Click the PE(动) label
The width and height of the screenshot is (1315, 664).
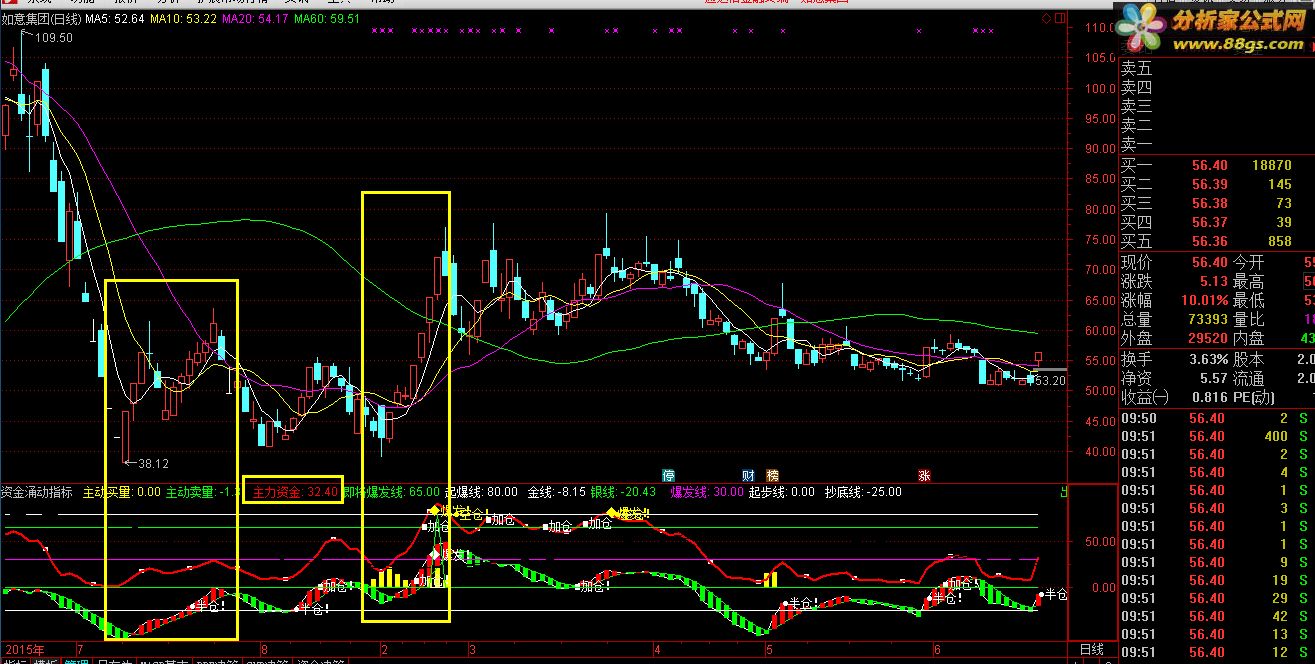[x=1253, y=397]
